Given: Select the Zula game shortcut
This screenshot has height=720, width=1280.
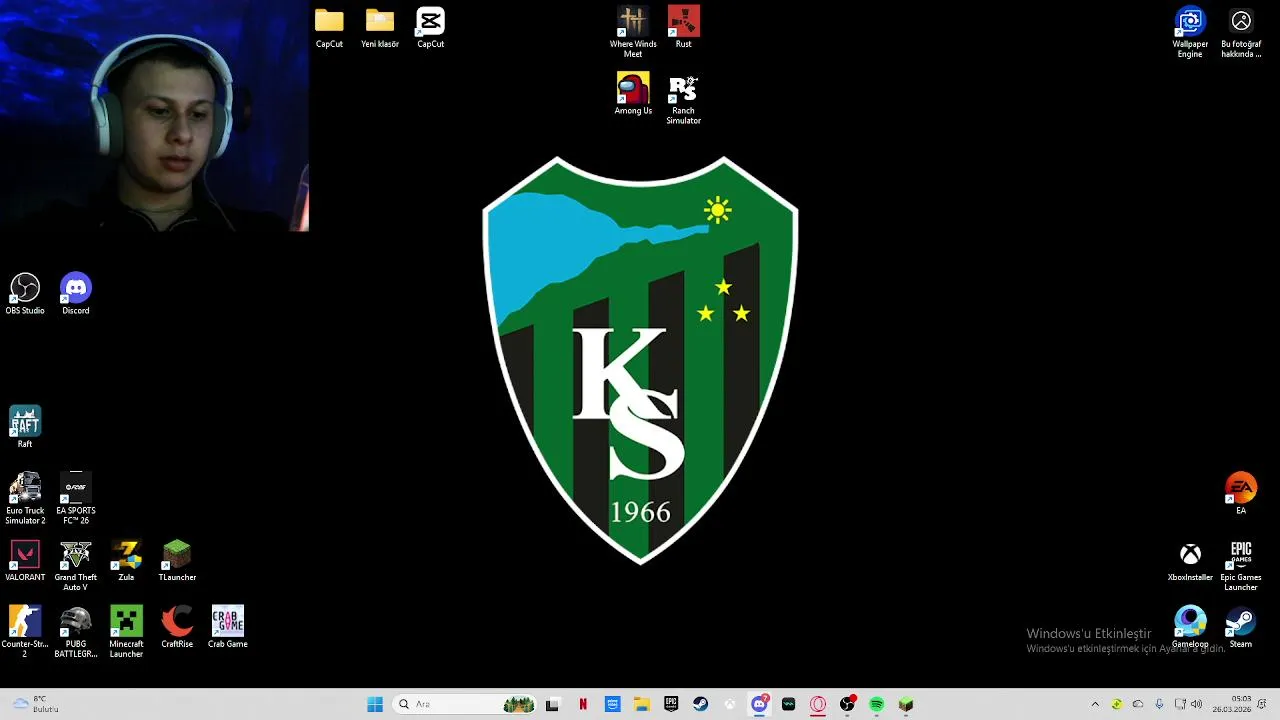Looking at the screenshot, I should pyautogui.click(x=126, y=562).
